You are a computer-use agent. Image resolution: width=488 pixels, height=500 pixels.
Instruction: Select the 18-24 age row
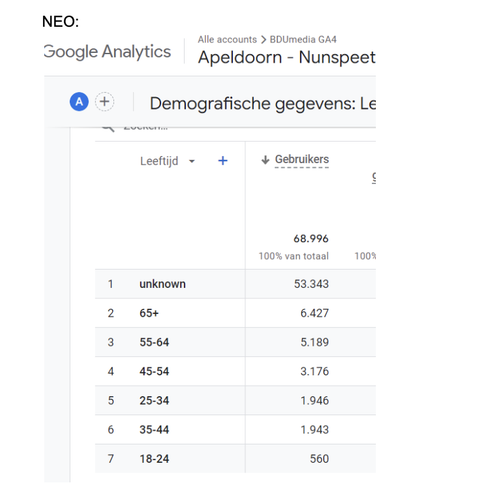point(235,459)
